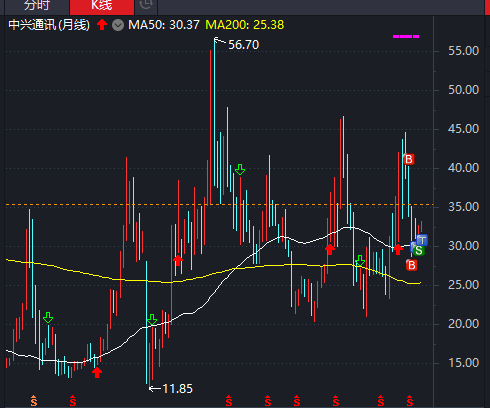The image size is (490, 408).
Task: Click the 20.00 price axis label
Action: (x=463, y=324)
